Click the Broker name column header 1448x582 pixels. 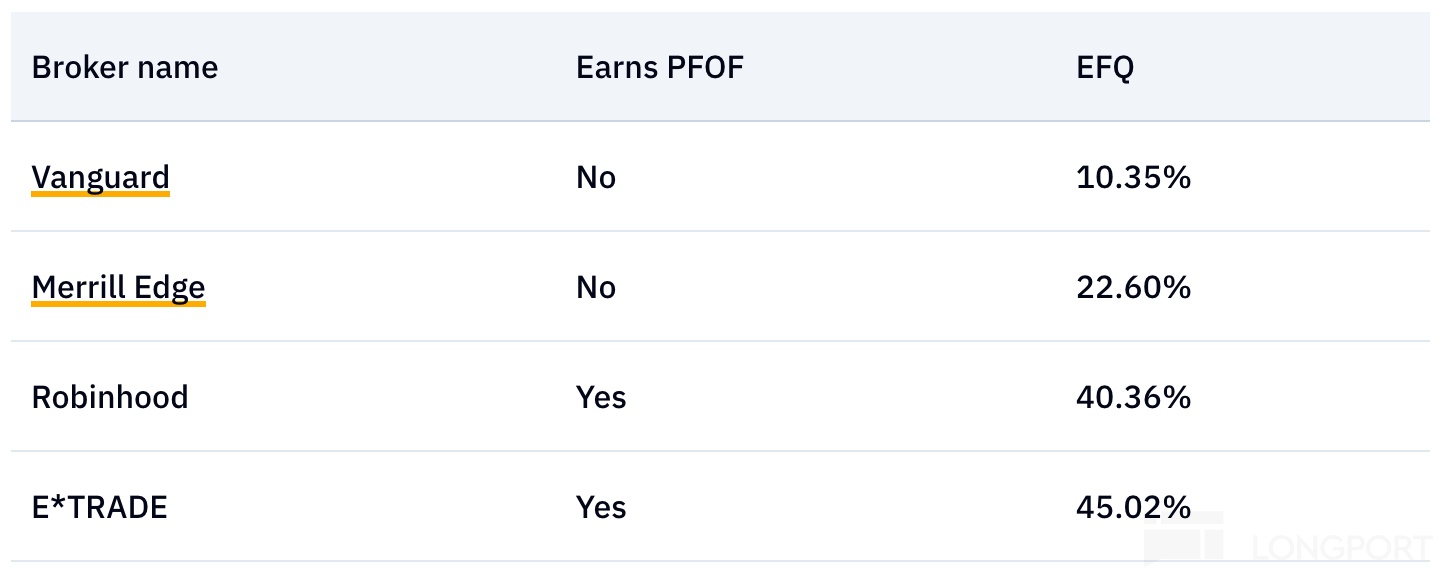point(125,68)
